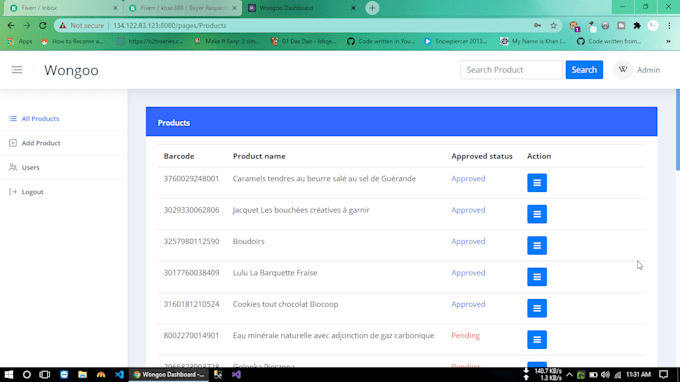Open action menu for Jacquet Les bouchées row
Image resolution: width=680 pixels, height=382 pixels.
537,214
